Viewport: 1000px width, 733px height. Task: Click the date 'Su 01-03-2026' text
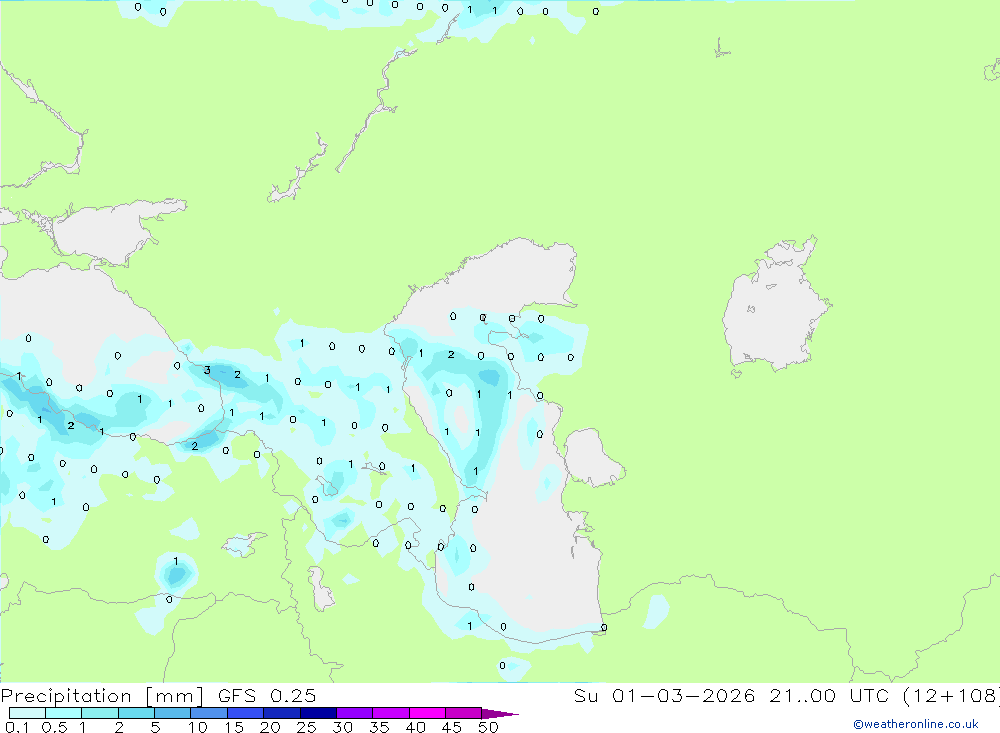tap(665, 695)
